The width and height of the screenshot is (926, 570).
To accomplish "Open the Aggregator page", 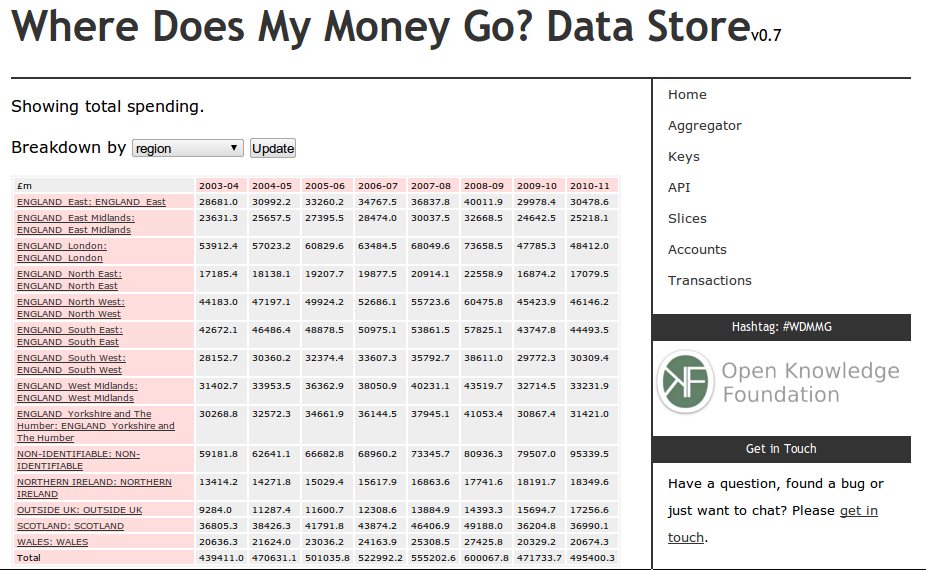I will (x=705, y=126).
